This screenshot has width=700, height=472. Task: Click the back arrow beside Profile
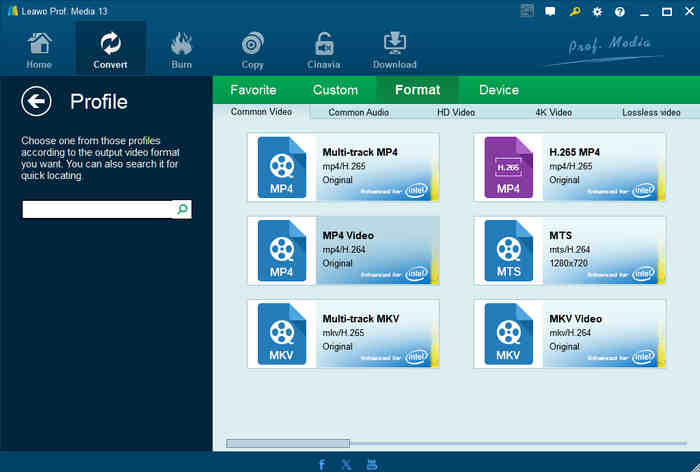point(36,101)
